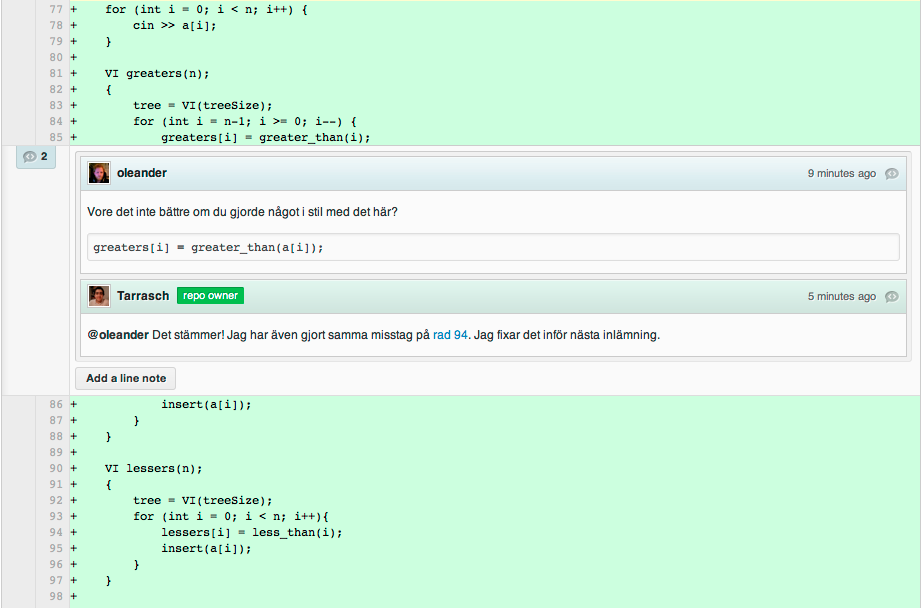The image size is (921, 608).
Task: Open the Tarrasch username link
Action: pyautogui.click(x=143, y=295)
